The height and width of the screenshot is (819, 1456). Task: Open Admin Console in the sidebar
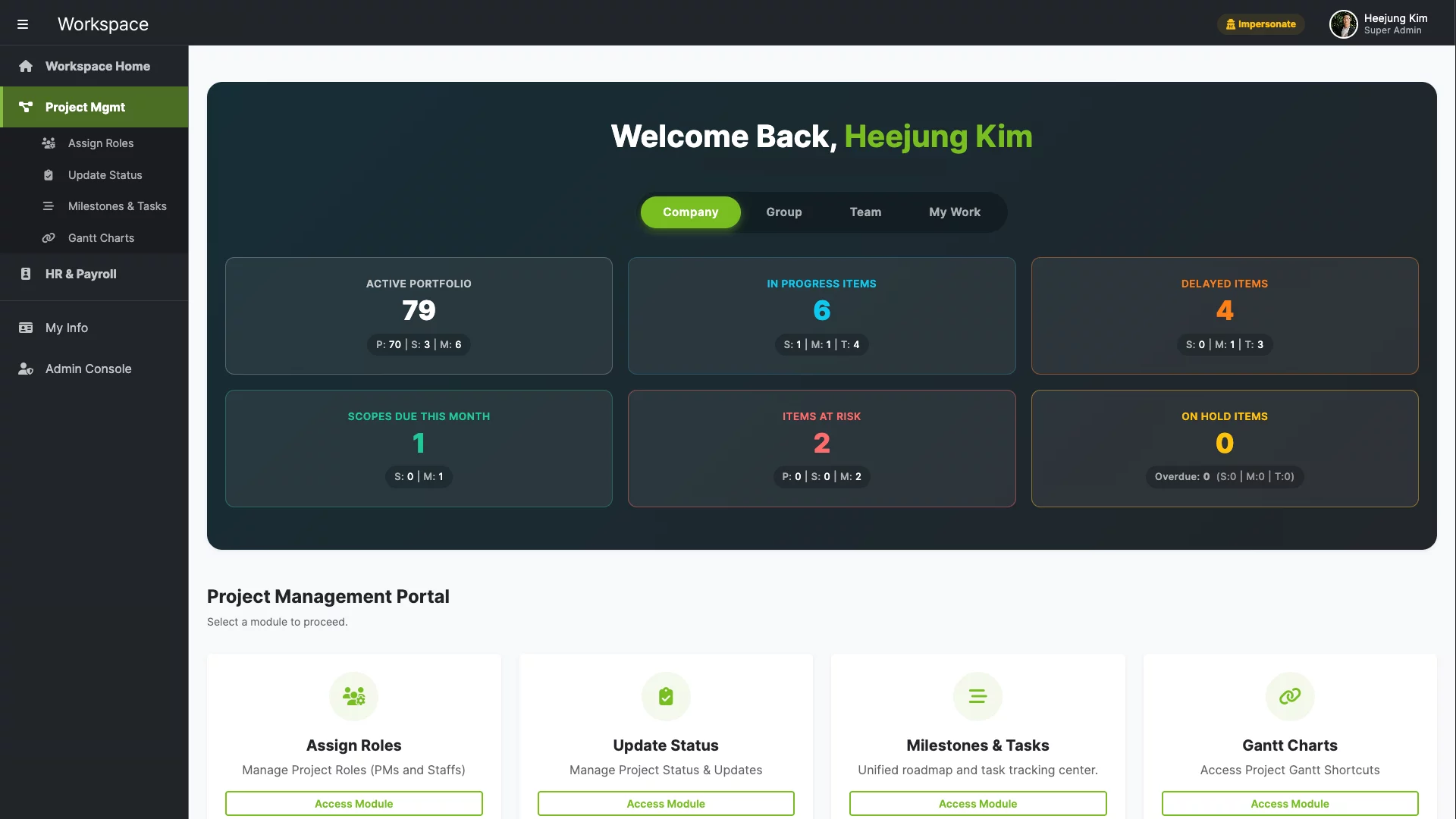(x=94, y=369)
